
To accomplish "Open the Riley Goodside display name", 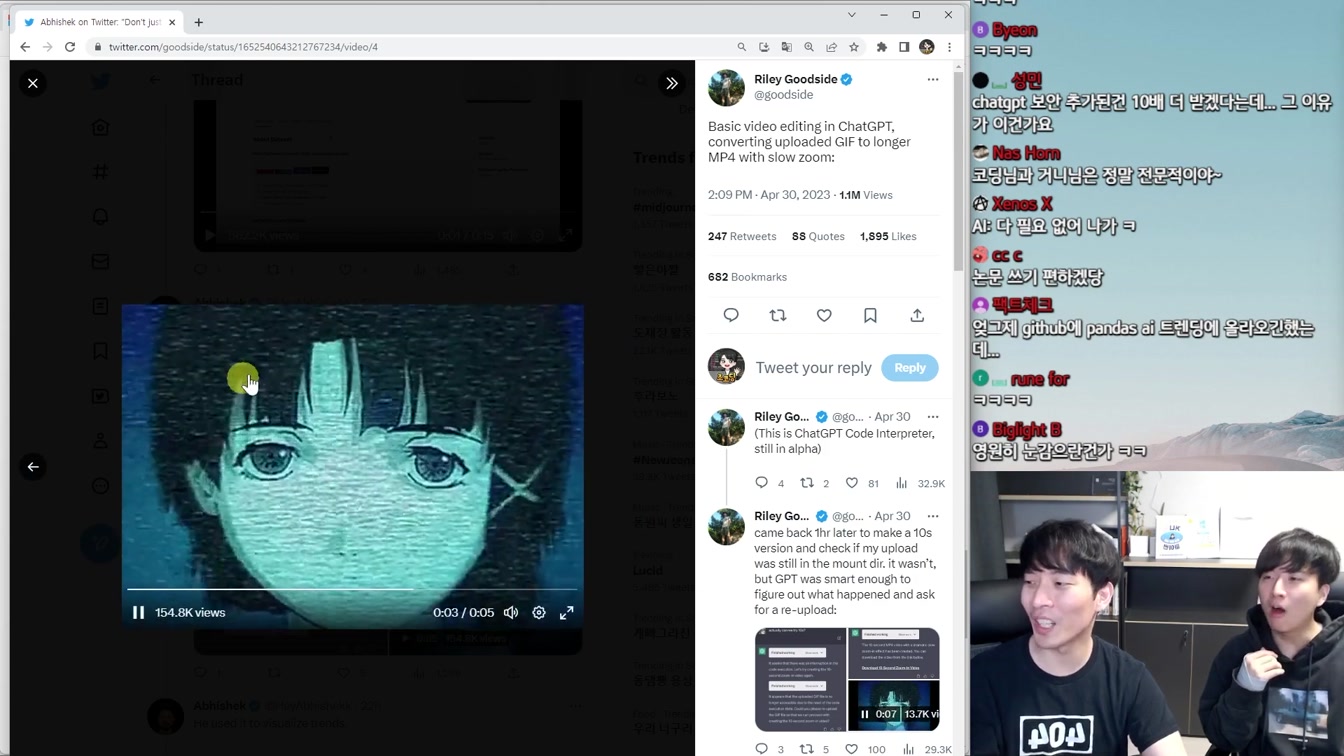I will (x=796, y=79).
